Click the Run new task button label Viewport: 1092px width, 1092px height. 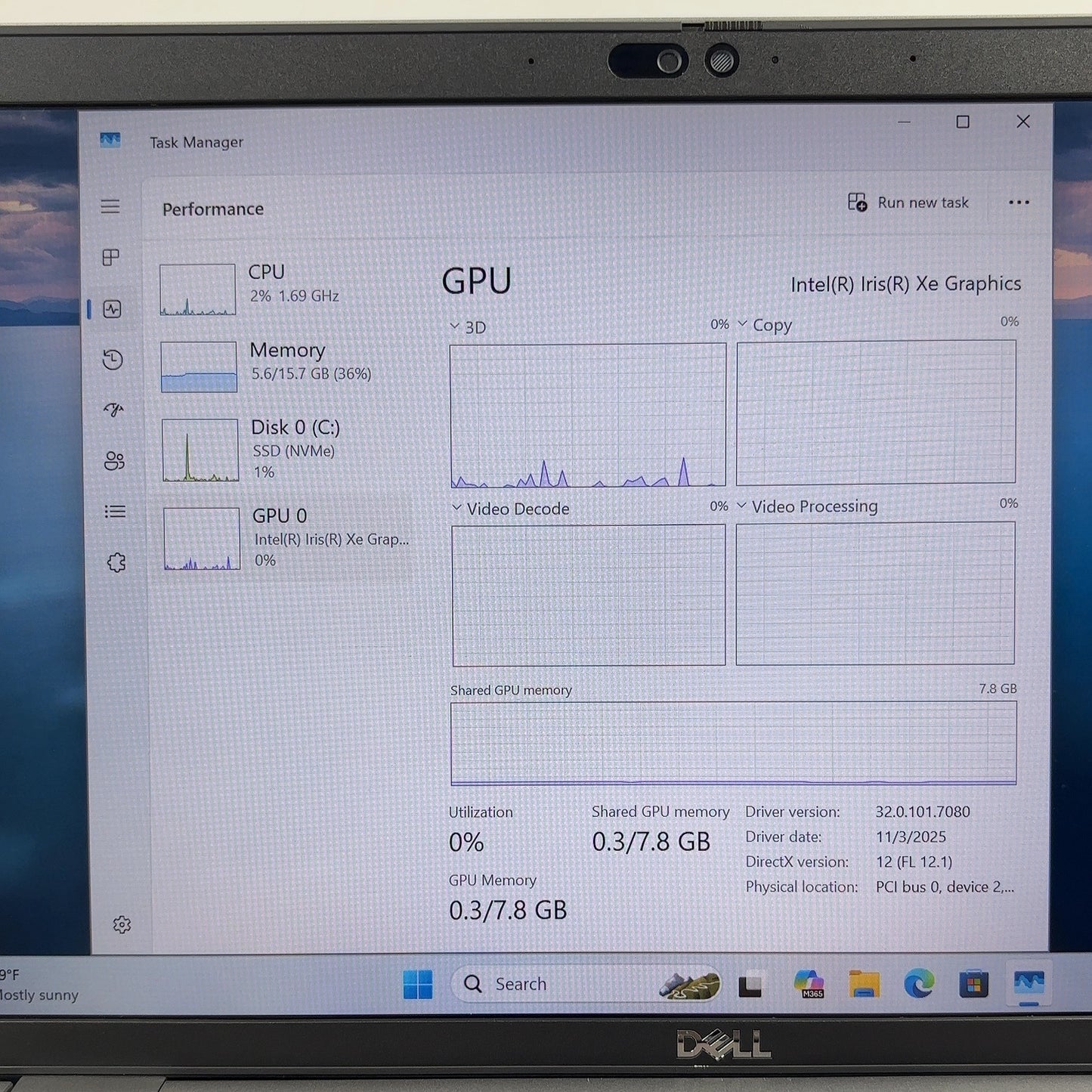[x=923, y=203]
